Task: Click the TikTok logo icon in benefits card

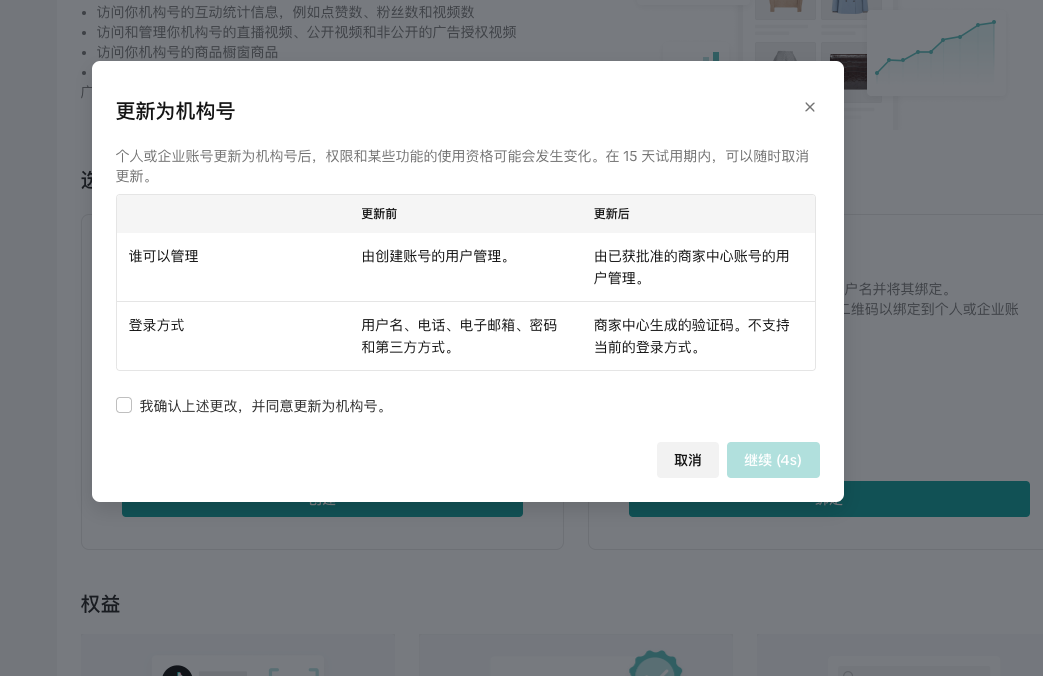Action: [178, 671]
